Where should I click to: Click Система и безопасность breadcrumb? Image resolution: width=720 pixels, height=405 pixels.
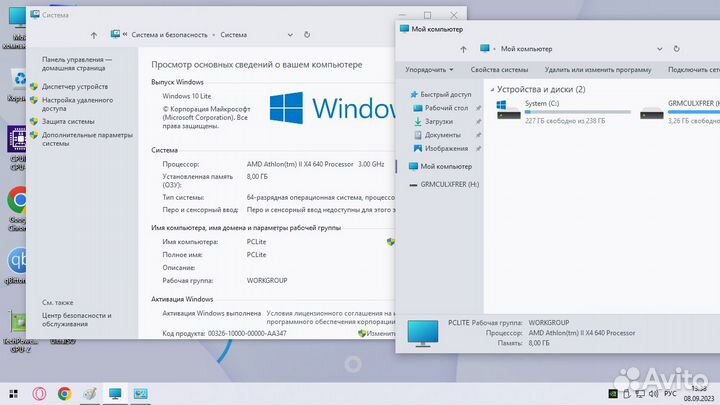point(169,35)
